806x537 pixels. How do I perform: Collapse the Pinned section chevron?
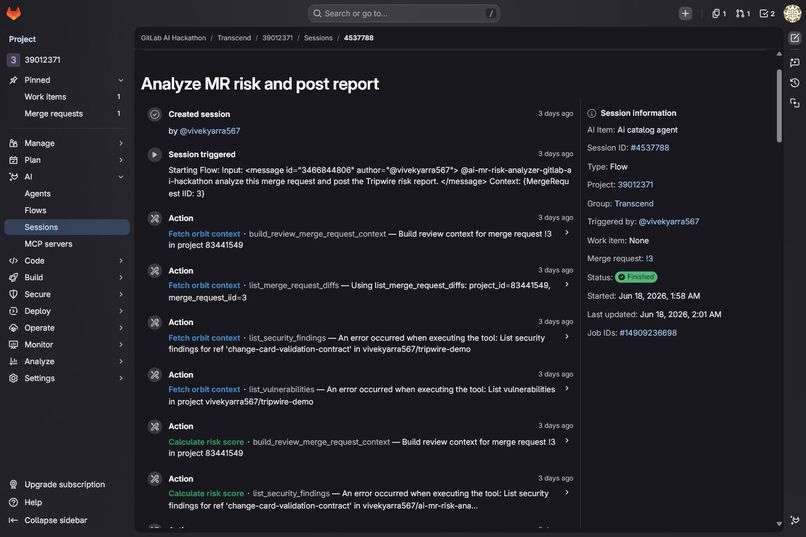(x=120, y=80)
